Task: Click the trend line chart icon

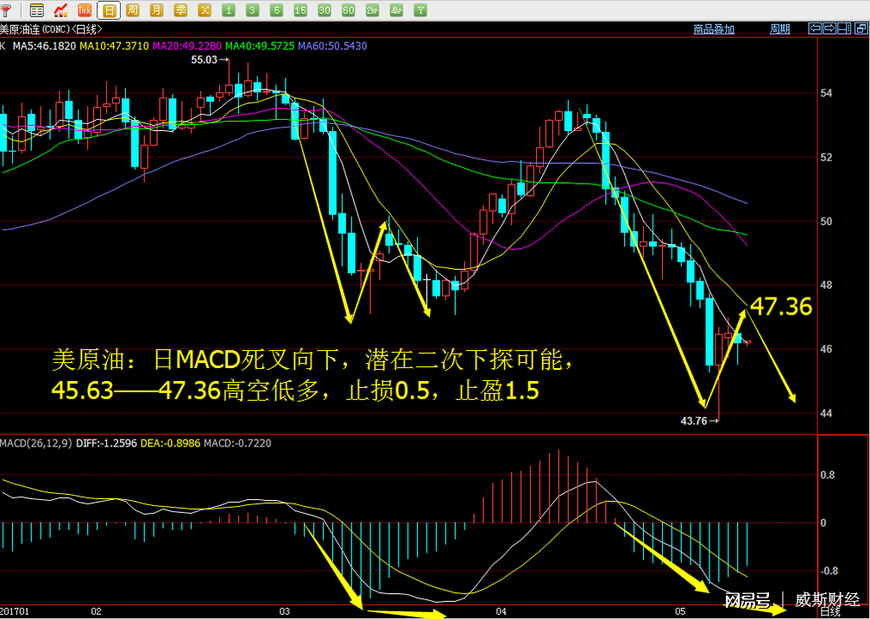Action: click(x=59, y=9)
